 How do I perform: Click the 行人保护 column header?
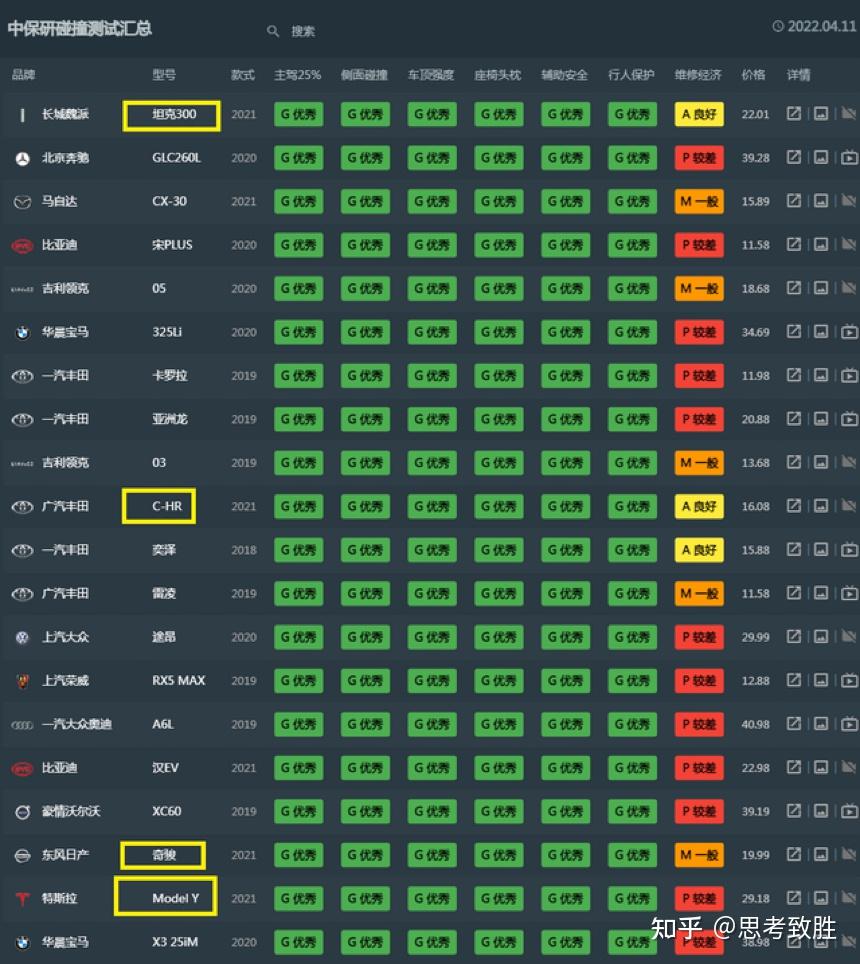point(631,75)
